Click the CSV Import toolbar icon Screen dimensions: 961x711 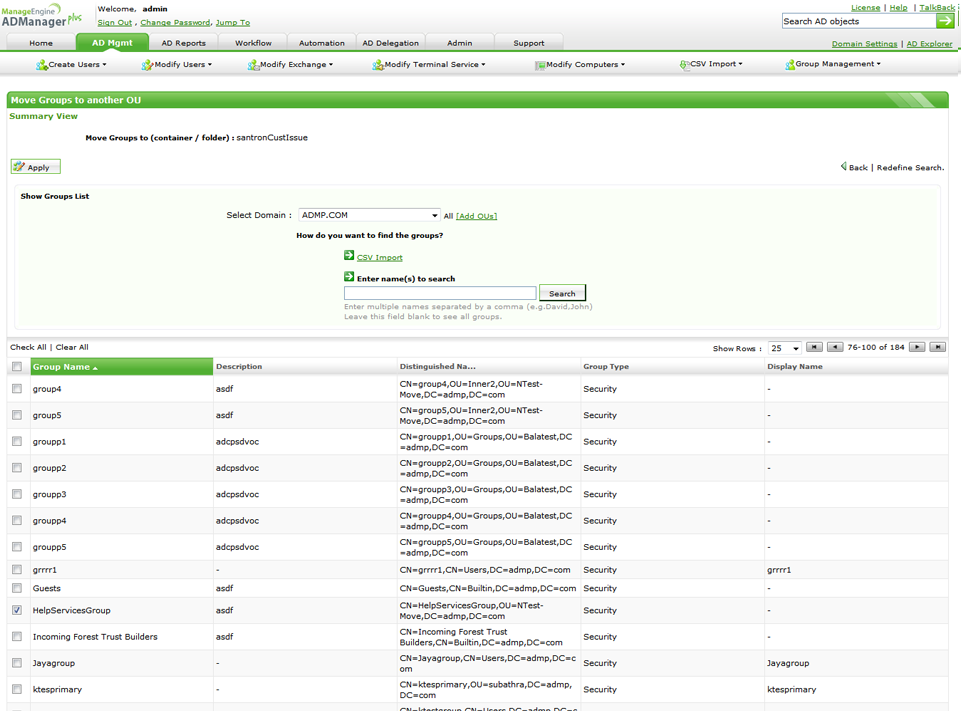(684, 64)
